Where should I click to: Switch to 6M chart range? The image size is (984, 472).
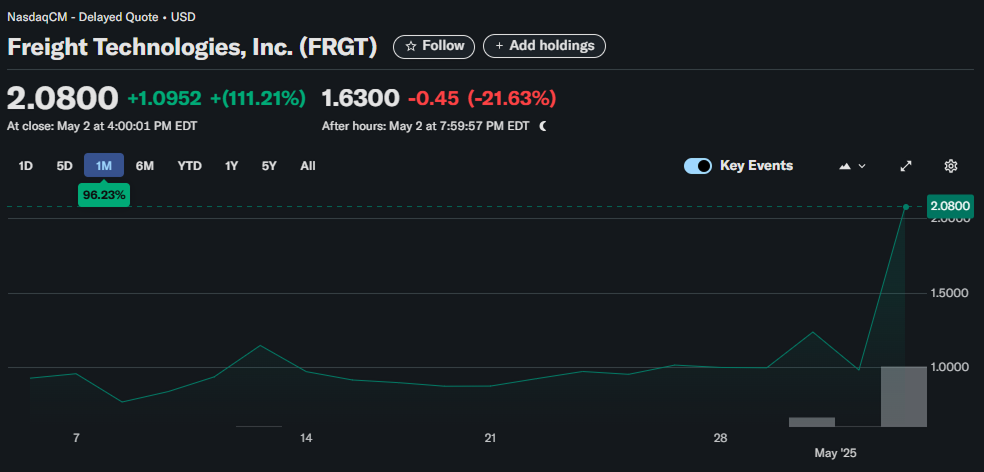pyautogui.click(x=145, y=166)
